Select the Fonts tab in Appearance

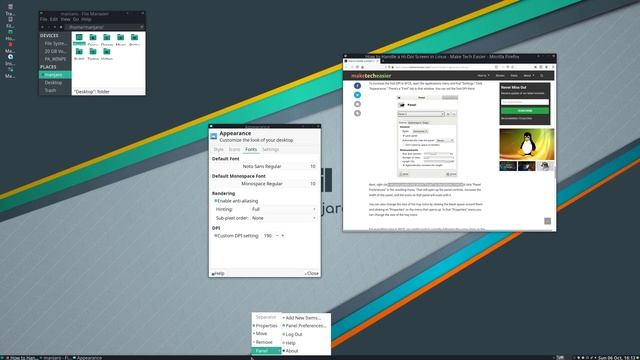click(x=251, y=149)
